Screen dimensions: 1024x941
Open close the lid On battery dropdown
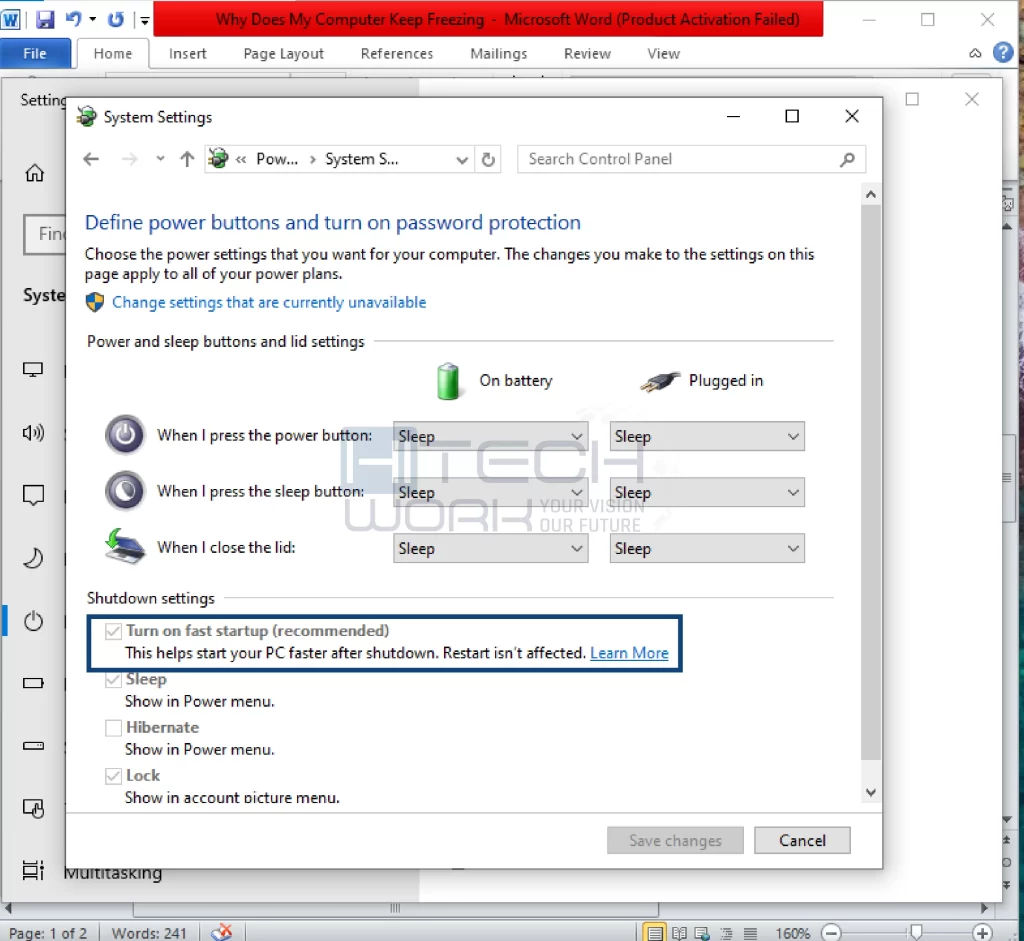click(x=490, y=549)
